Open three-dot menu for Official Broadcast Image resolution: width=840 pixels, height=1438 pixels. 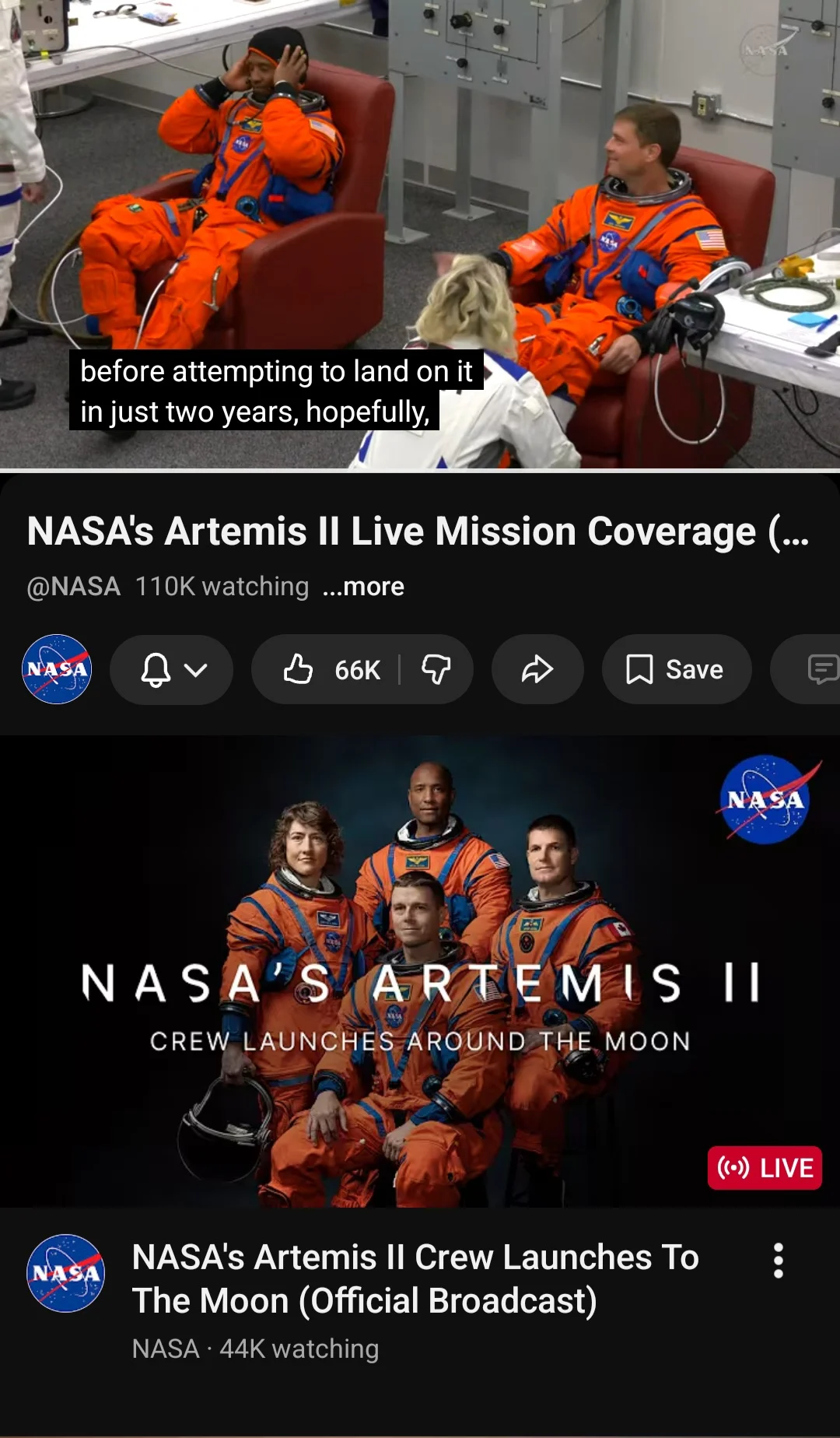click(x=778, y=1260)
